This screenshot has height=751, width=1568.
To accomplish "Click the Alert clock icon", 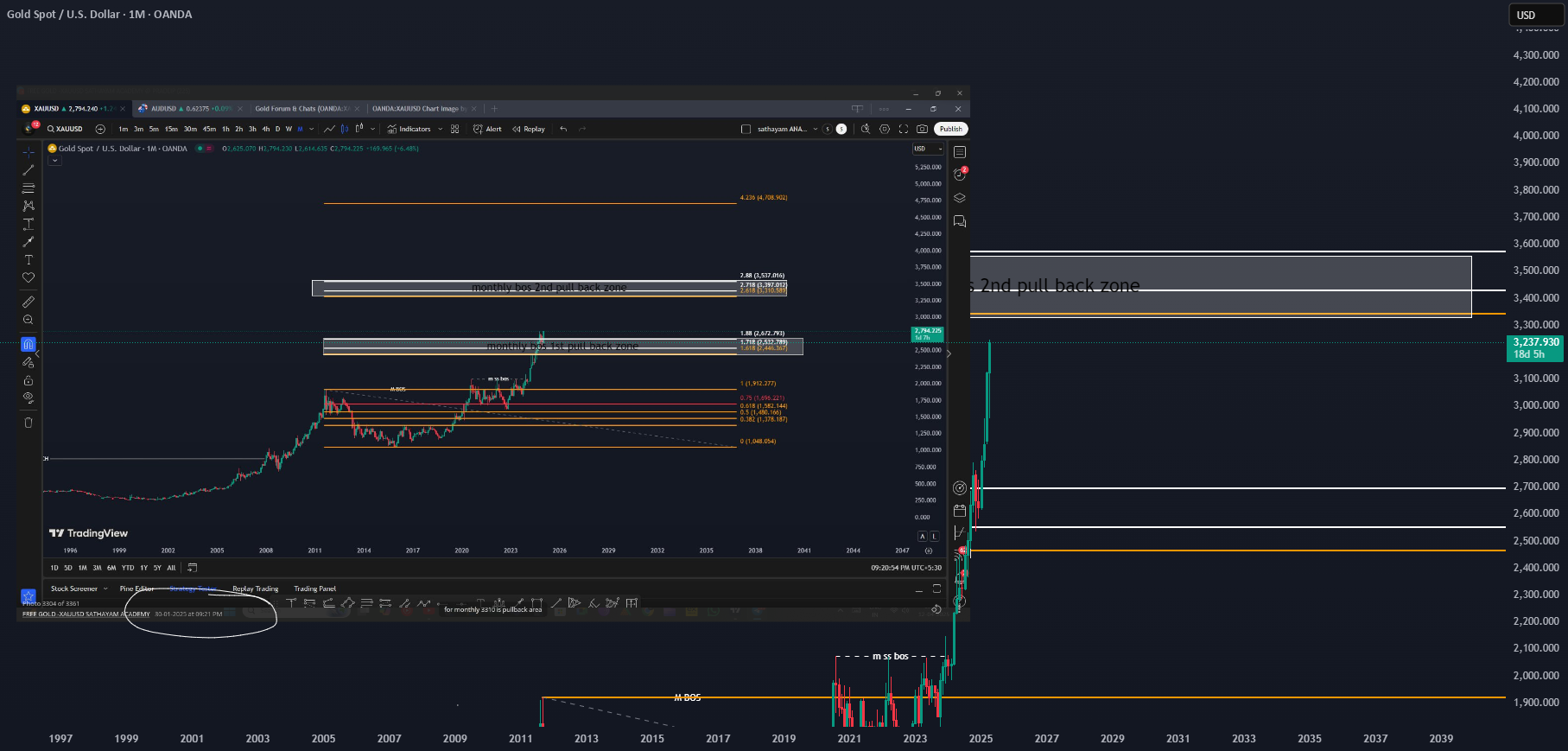I will point(488,129).
